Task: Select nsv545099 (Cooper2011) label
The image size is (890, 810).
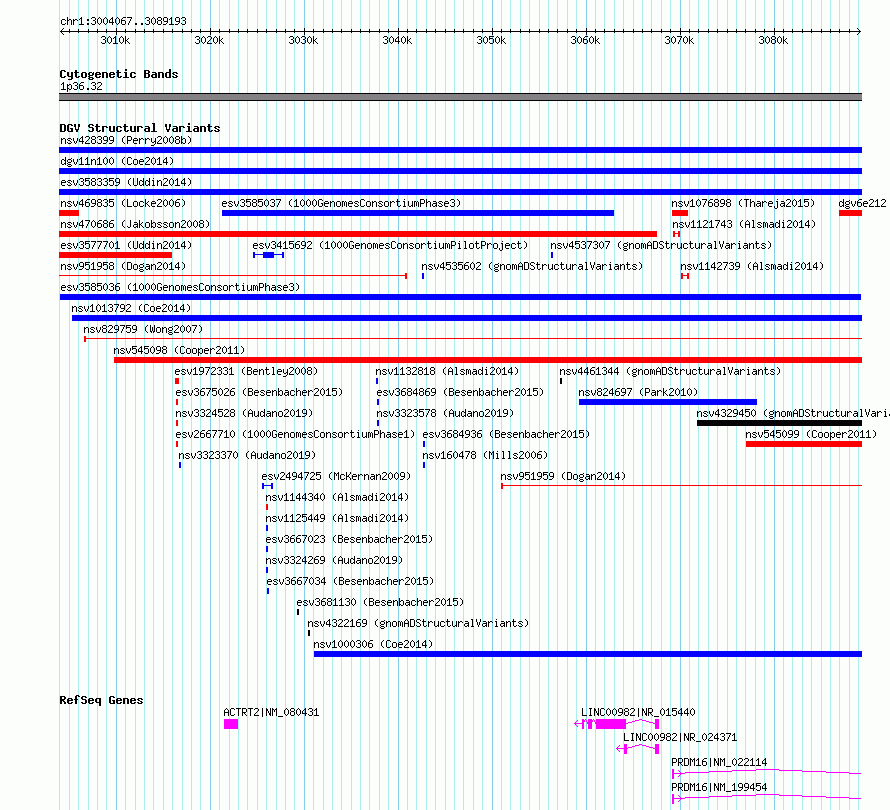Action: (x=811, y=434)
